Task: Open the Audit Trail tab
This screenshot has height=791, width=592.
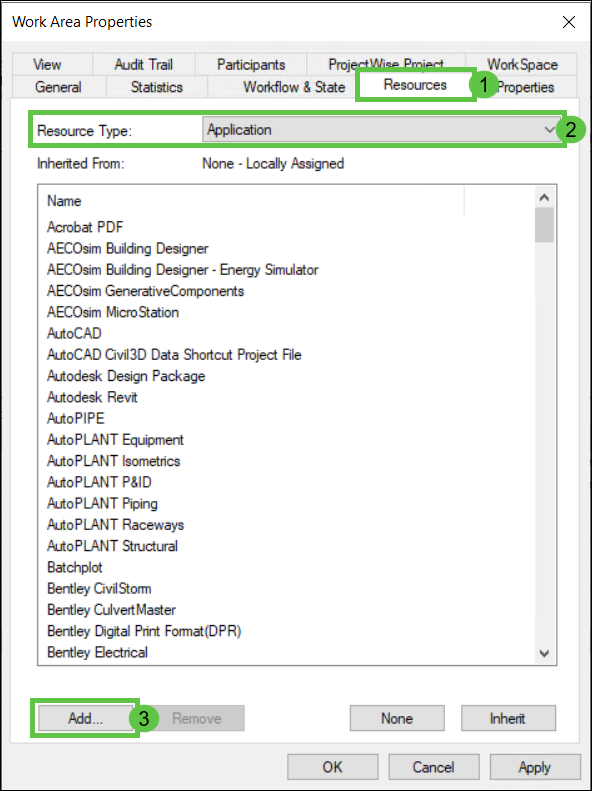Action: pos(143,65)
